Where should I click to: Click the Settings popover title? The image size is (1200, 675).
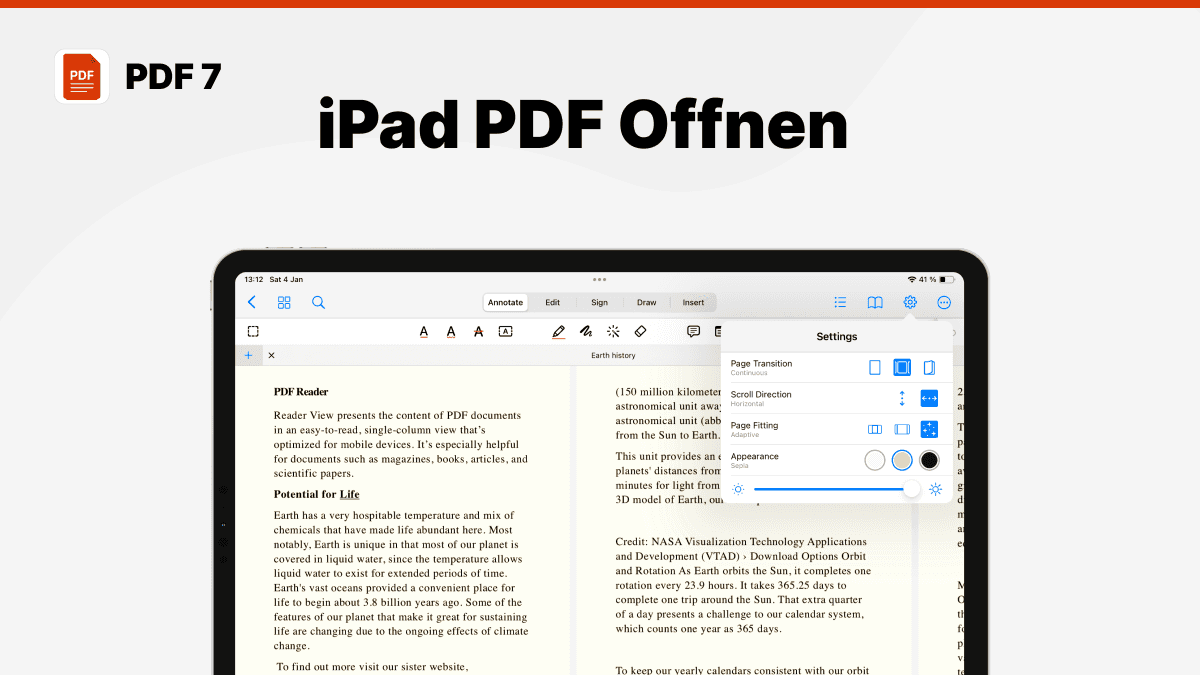click(837, 336)
